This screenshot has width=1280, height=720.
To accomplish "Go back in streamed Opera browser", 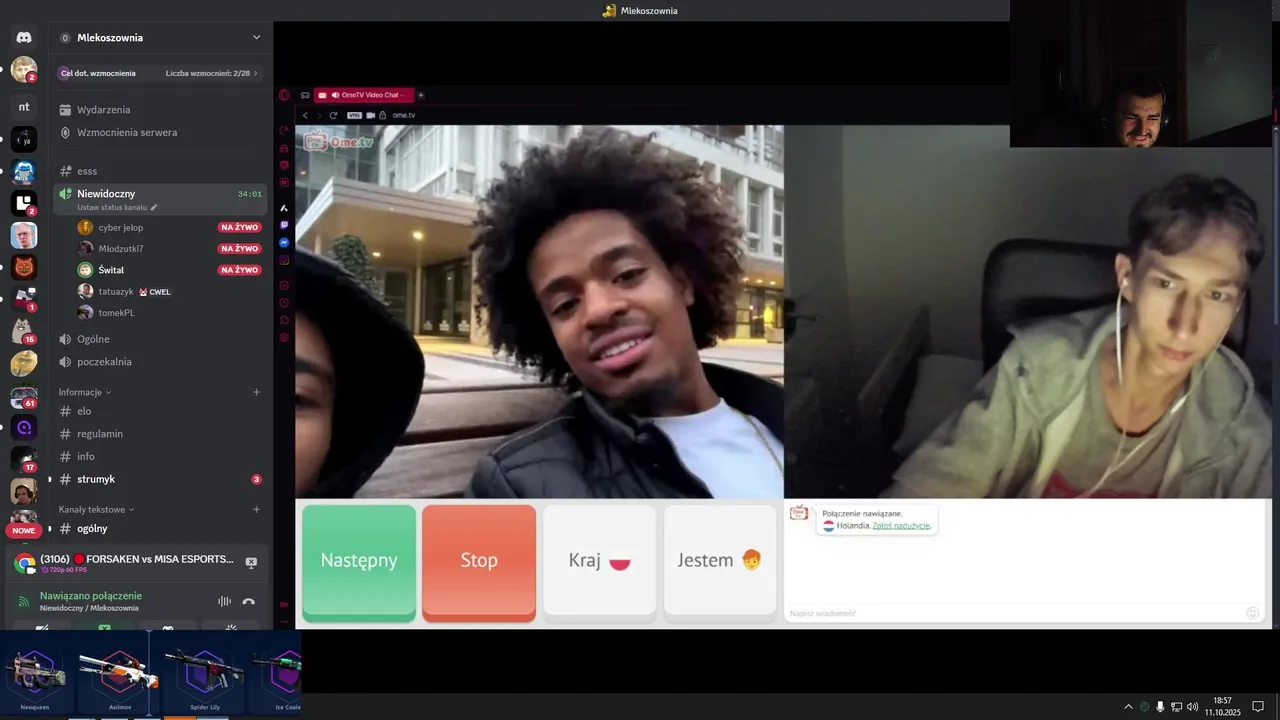I will click(305, 115).
